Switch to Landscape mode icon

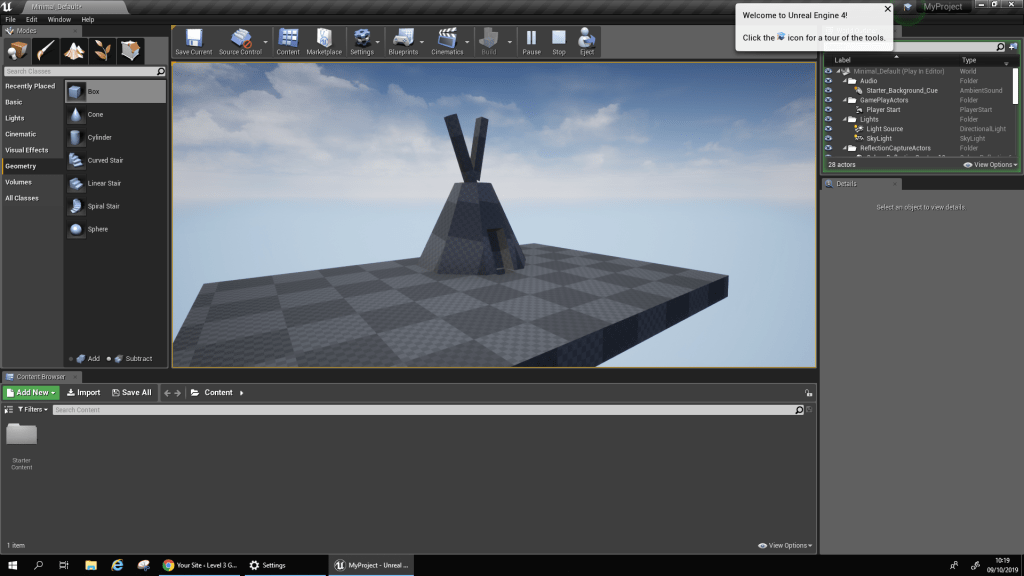(74, 51)
